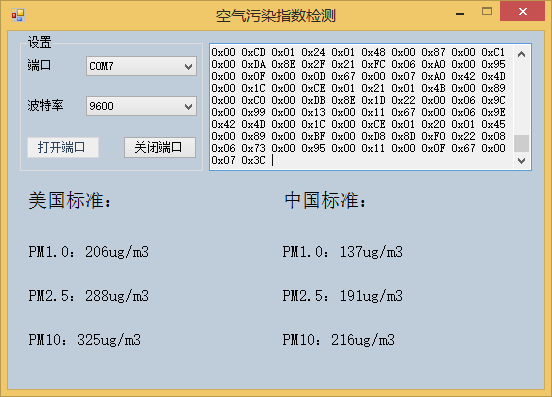Click the PM1.0: 206ug/m3 reading

pos(89,252)
